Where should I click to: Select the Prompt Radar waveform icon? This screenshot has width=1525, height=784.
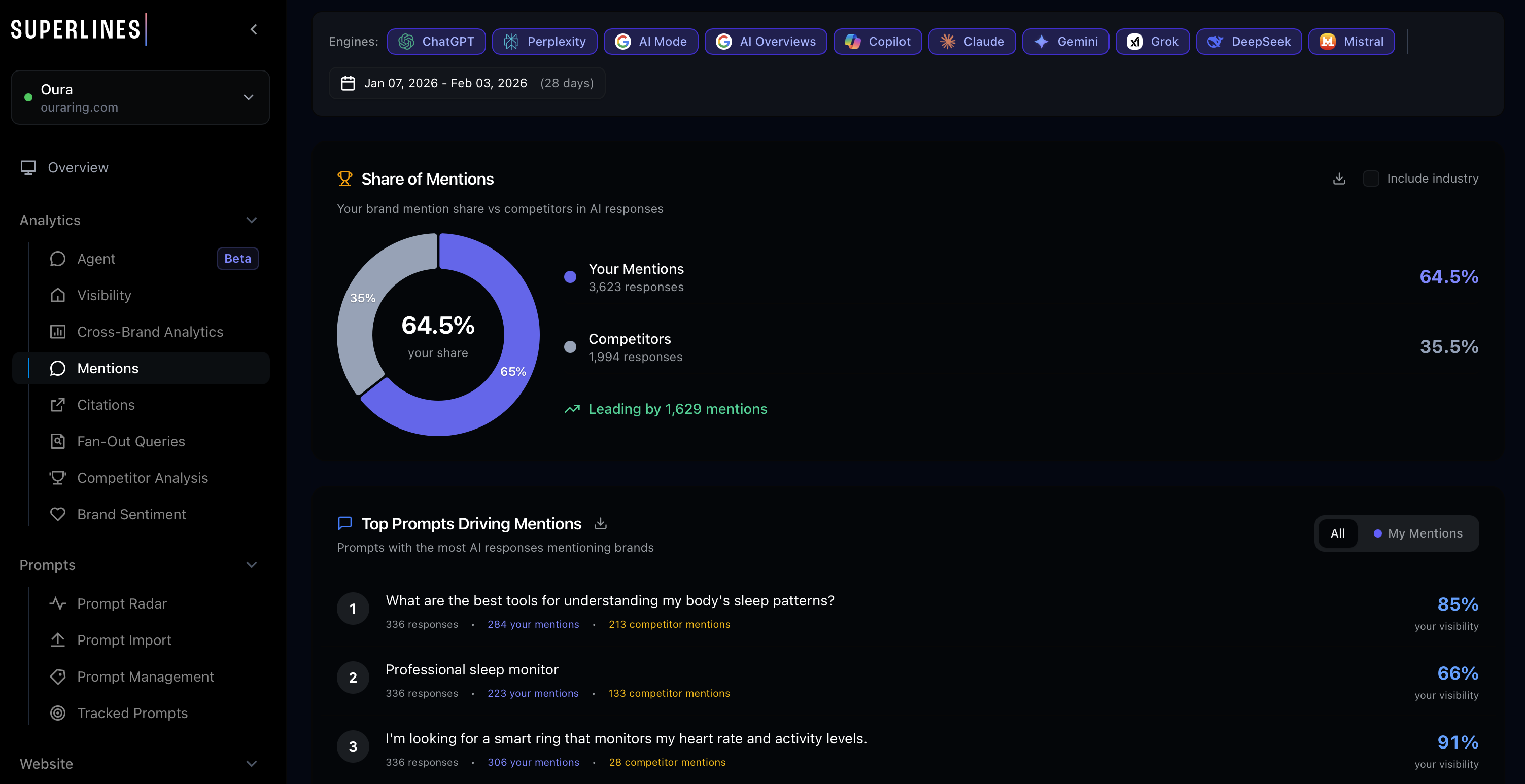click(57, 603)
